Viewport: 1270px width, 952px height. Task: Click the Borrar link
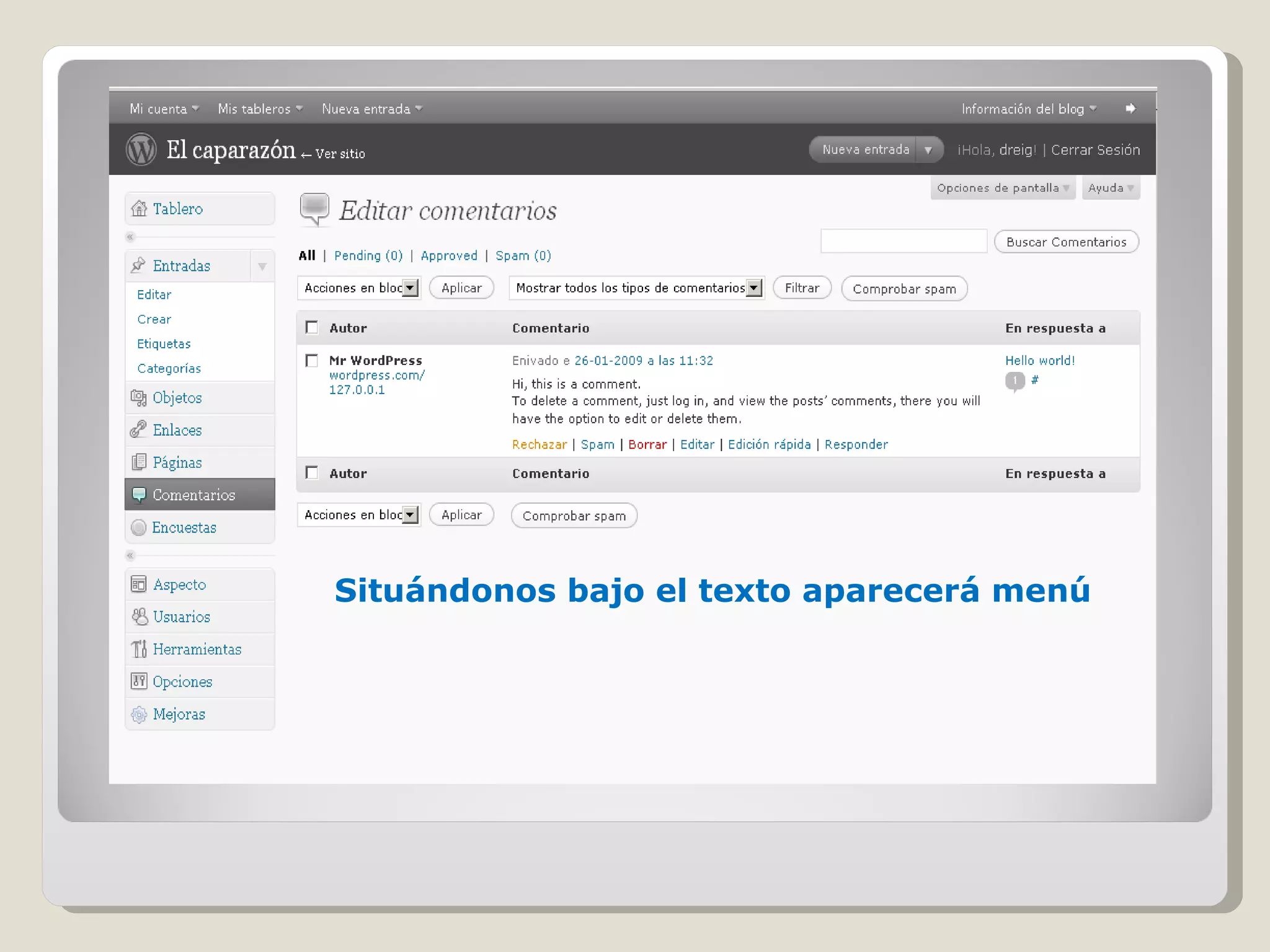(x=647, y=444)
